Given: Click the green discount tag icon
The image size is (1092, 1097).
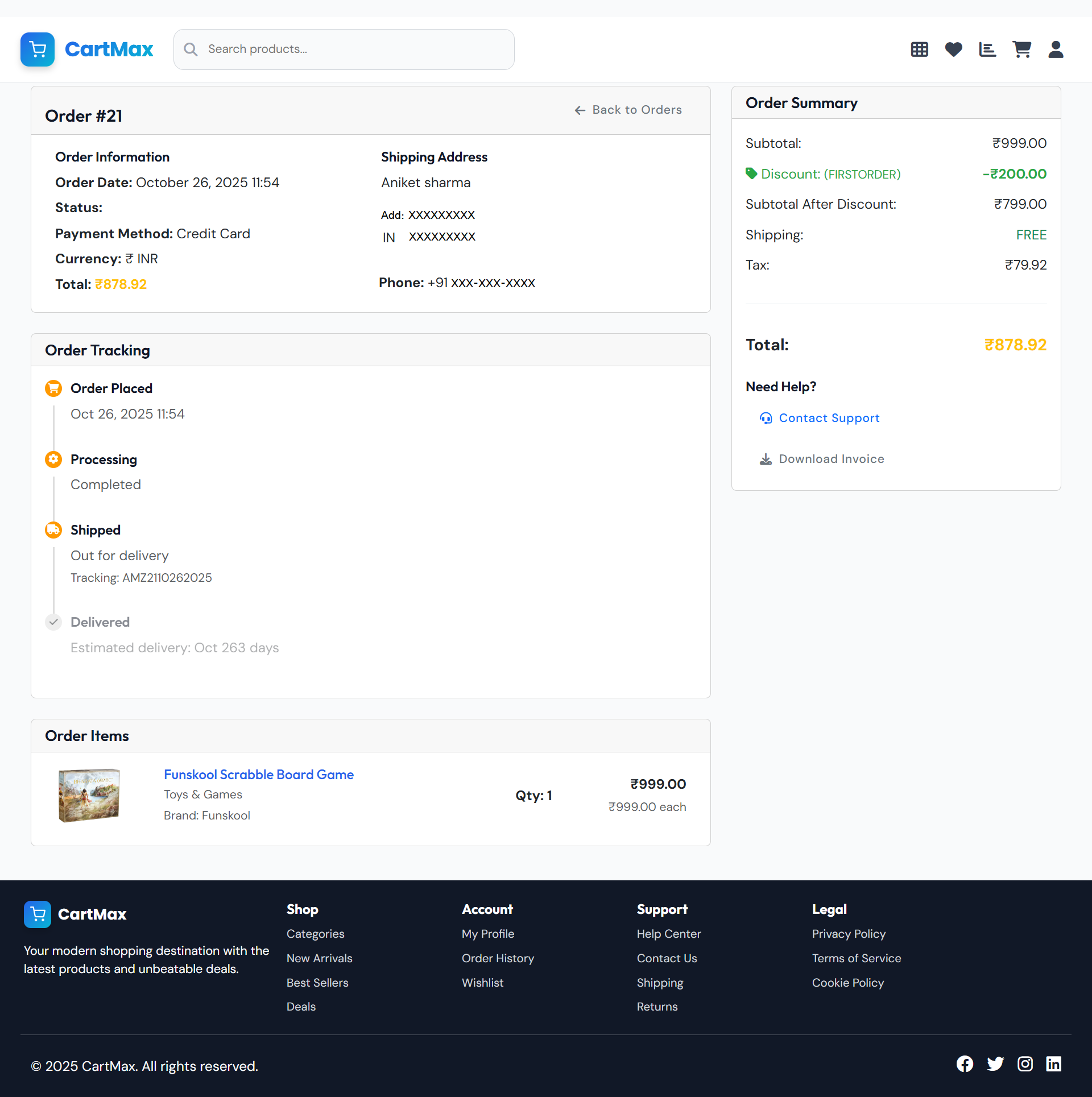Looking at the screenshot, I should pos(751,173).
